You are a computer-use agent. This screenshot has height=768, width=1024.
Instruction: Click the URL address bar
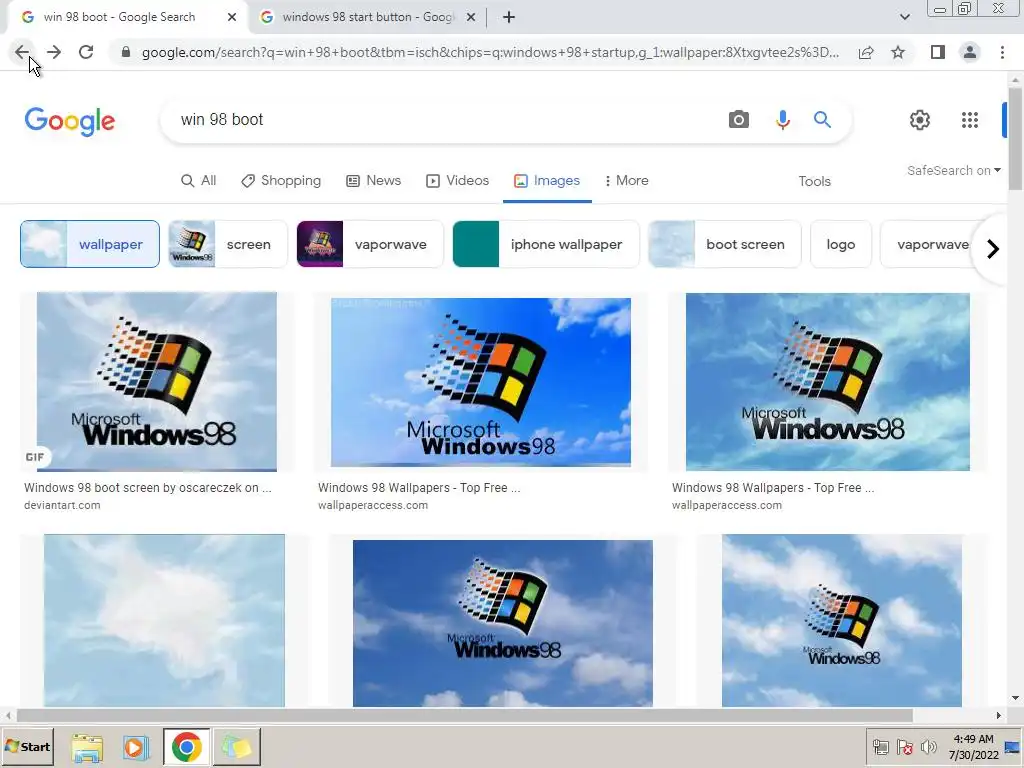coord(490,52)
